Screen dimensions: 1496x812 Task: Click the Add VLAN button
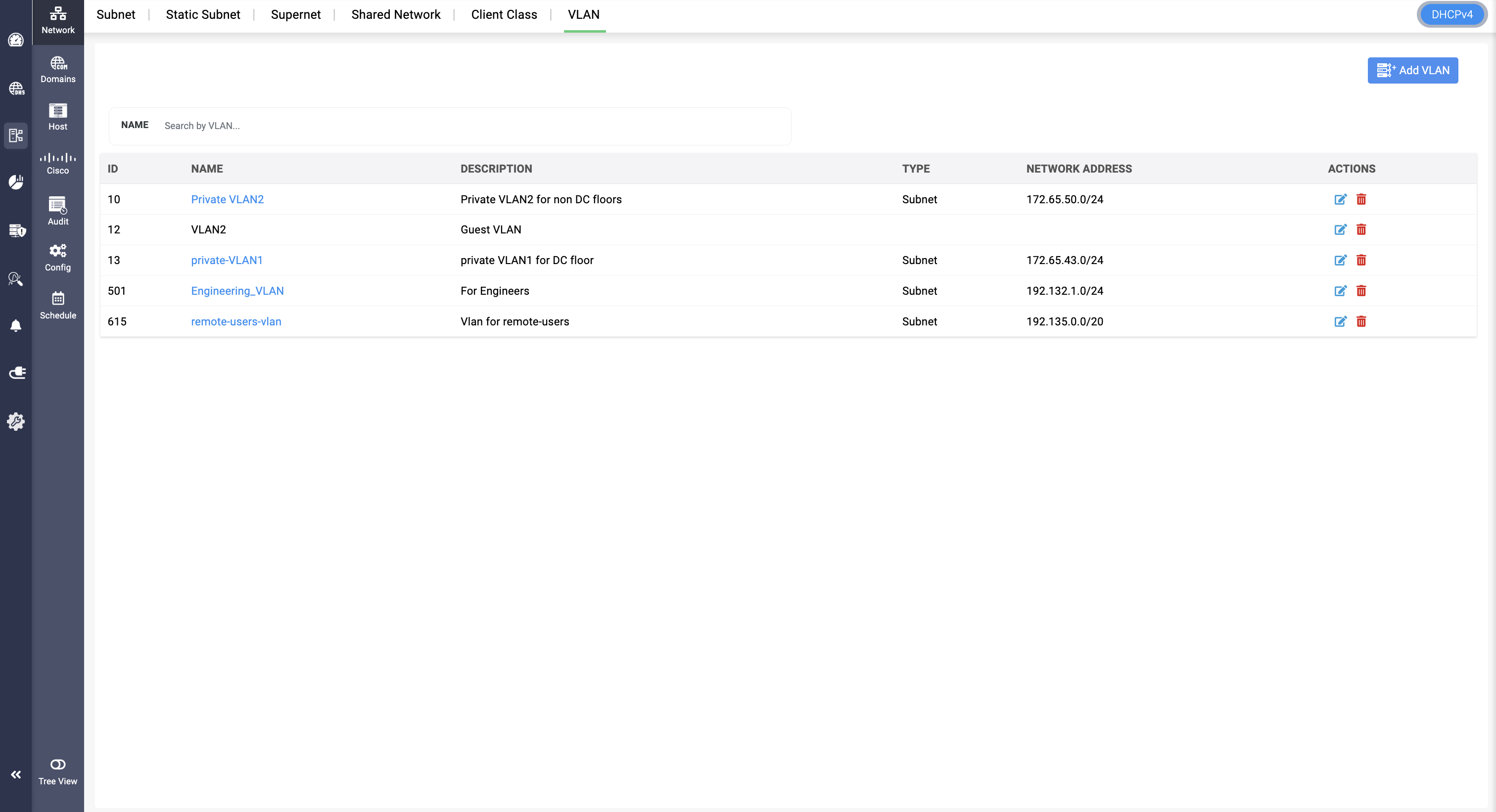click(1412, 70)
